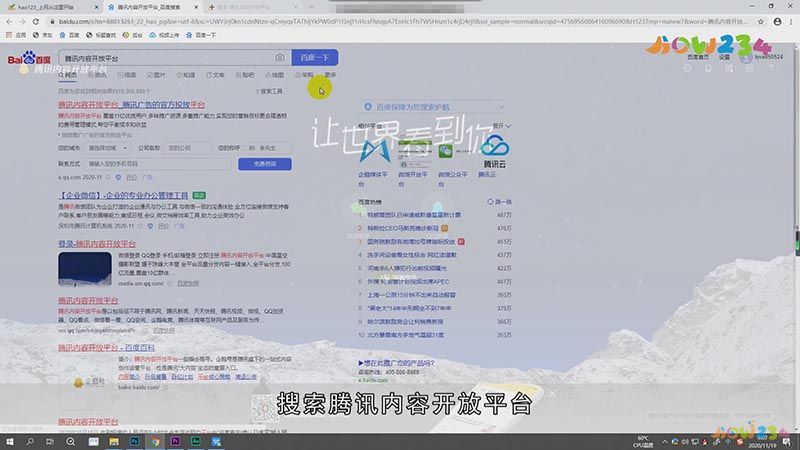This screenshot has height=450, width=800.
Task: Switch to the 贴吧 search tab
Action: coord(245,75)
